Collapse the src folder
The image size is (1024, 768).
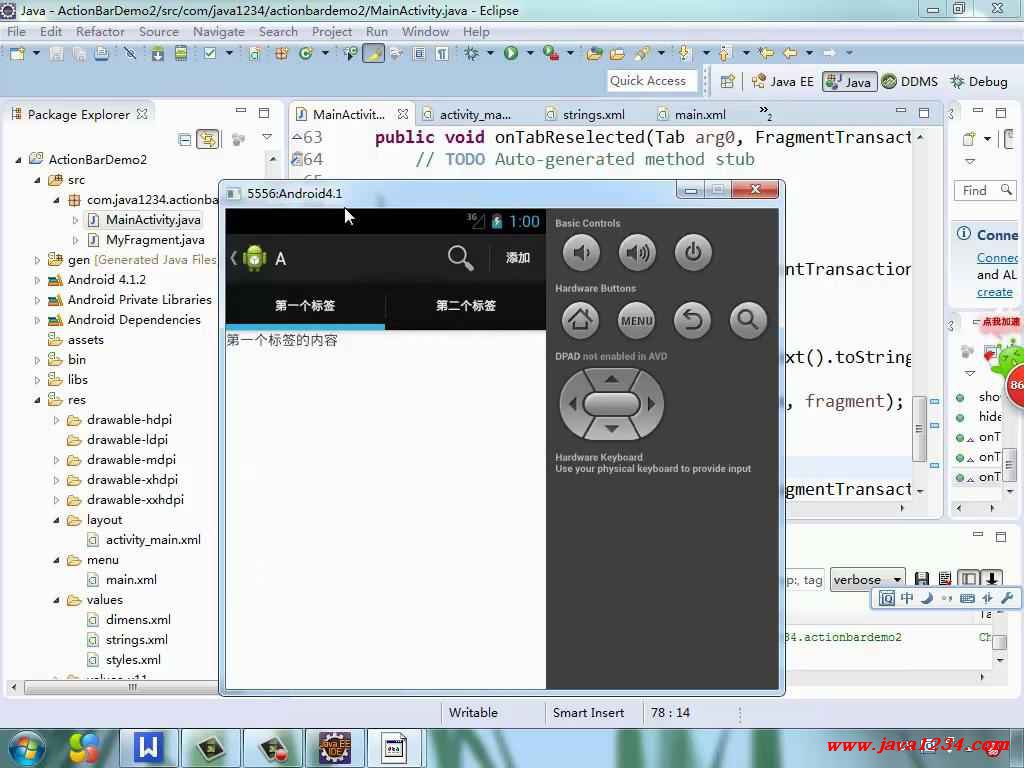point(38,180)
